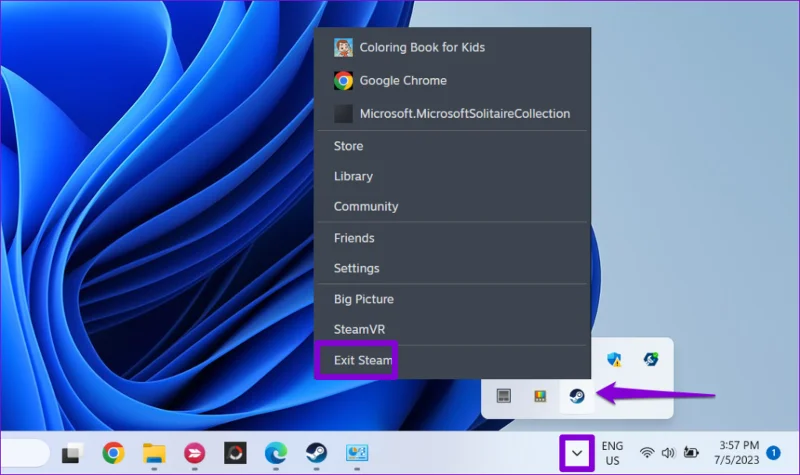800x475 pixels.
Task: Click the Coloring Book for Kids icon
Action: coord(343,47)
